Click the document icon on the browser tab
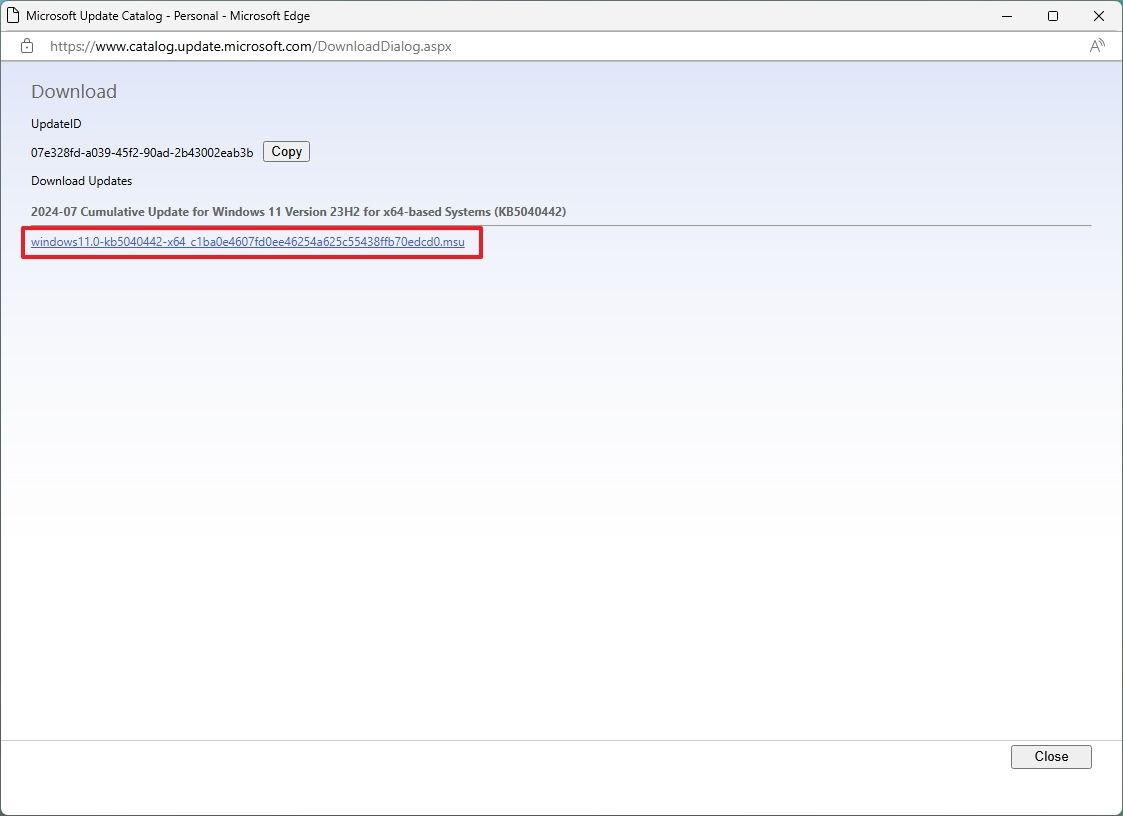This screenshot has height=816, width=1123. [13, 15]
